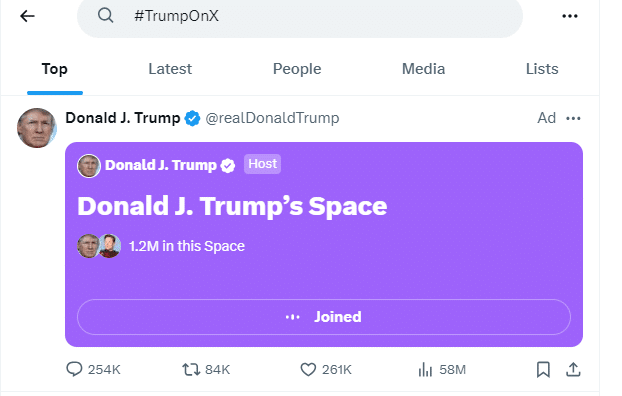The image size is (622, 396).
Task: View post analytics showing 58M
Action: click(x=425, y=369)
